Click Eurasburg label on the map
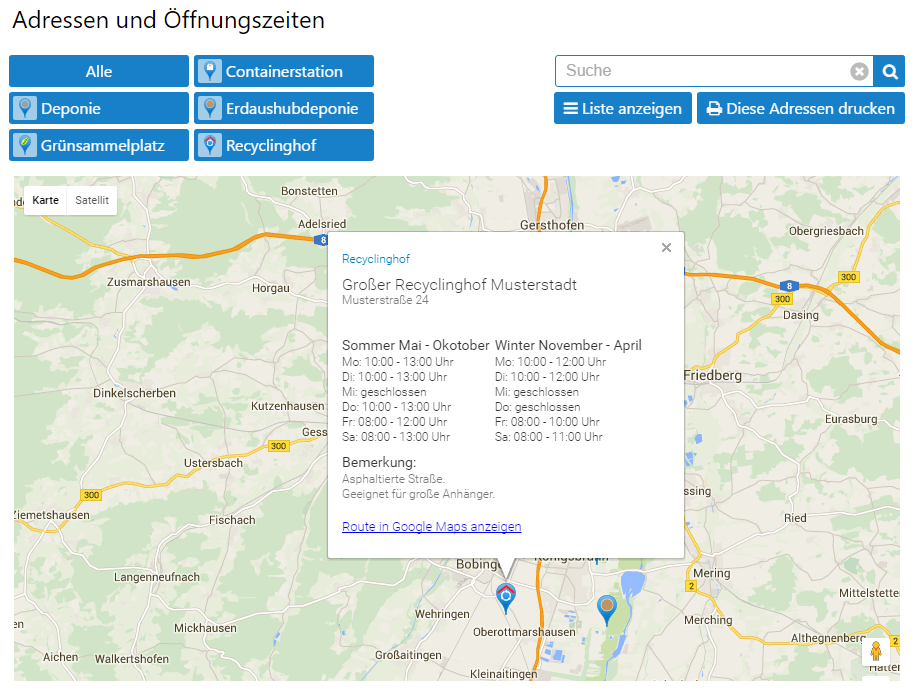 pyautogui.click(x=852, y=419)
